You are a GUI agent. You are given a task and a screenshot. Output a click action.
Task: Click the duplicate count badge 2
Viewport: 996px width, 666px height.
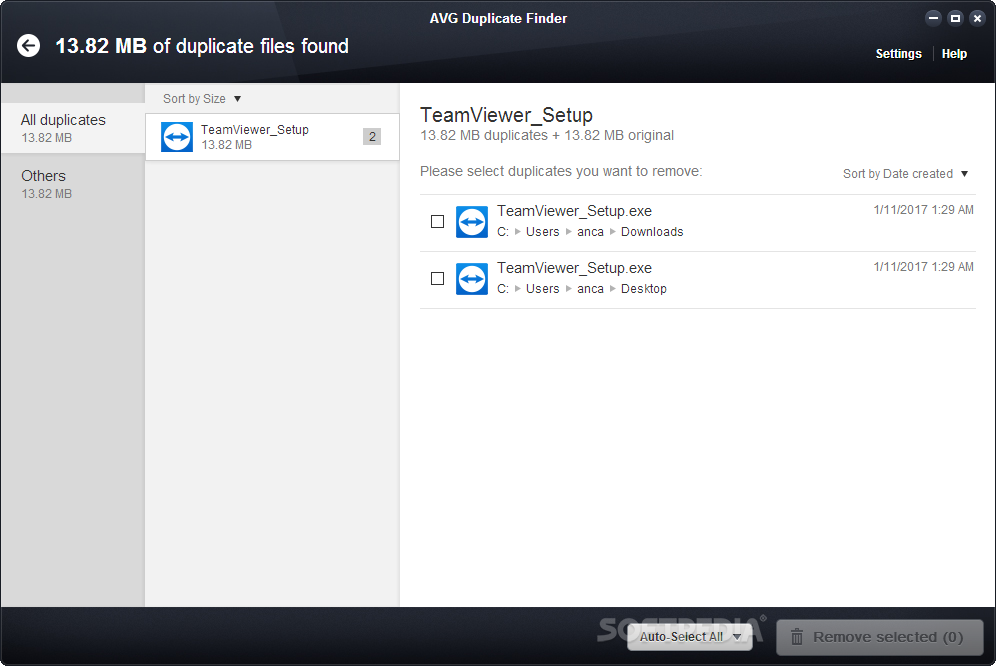click(x=372, y=137)
